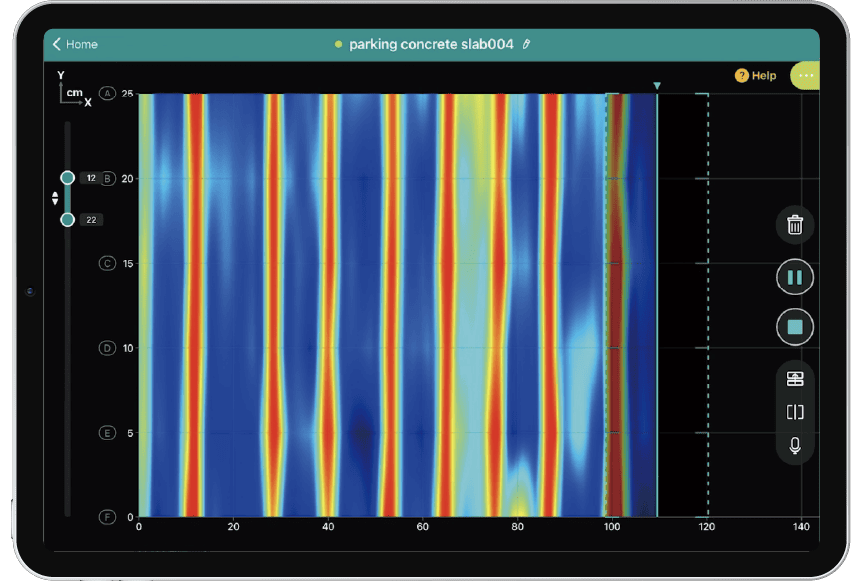
Task: Select row marker A
Action: click(x=107, y=94)
